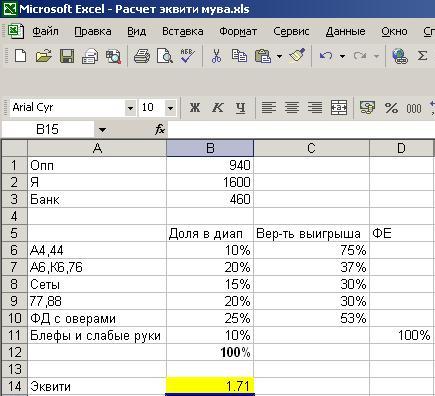Open the Правка menu
Viewport: 435px width, 396px height.
point(93,32)
